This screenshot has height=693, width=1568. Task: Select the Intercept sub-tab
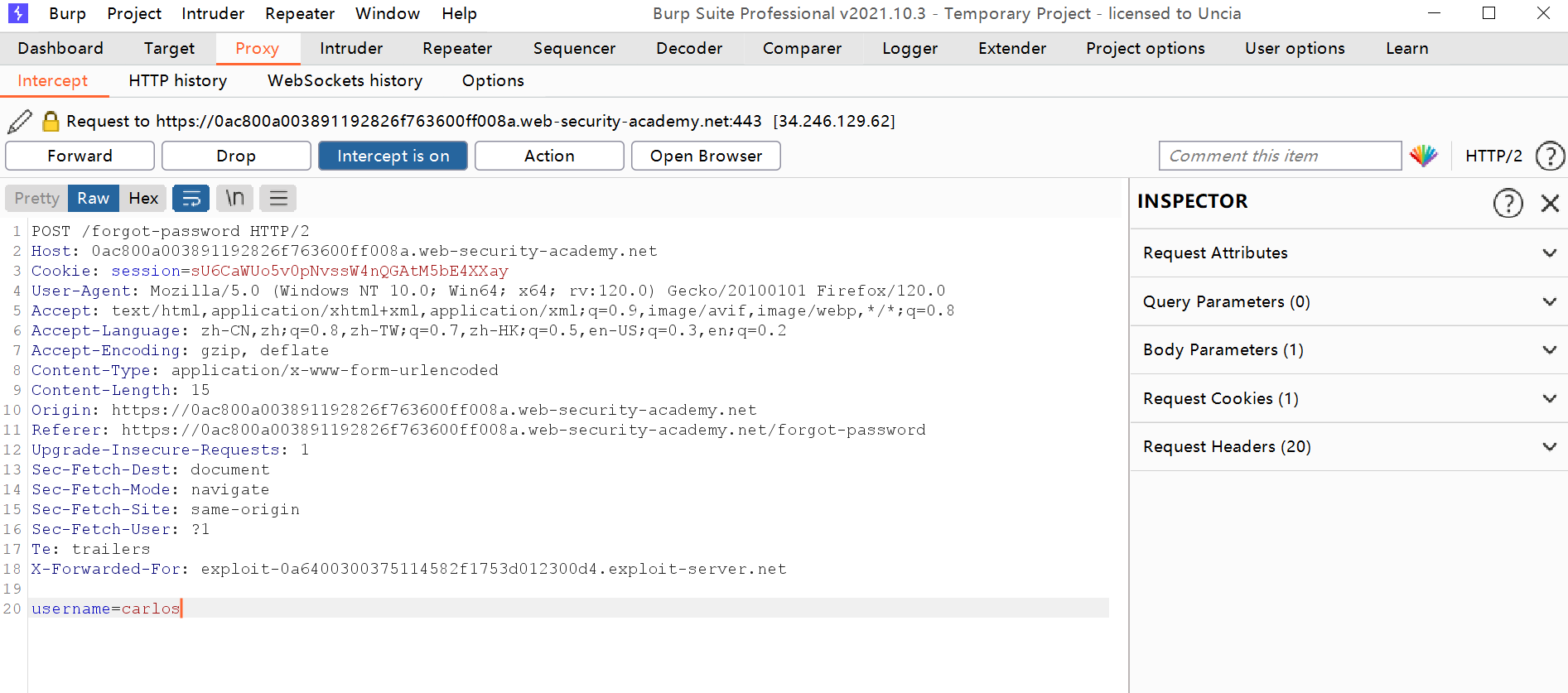(52, 81)
